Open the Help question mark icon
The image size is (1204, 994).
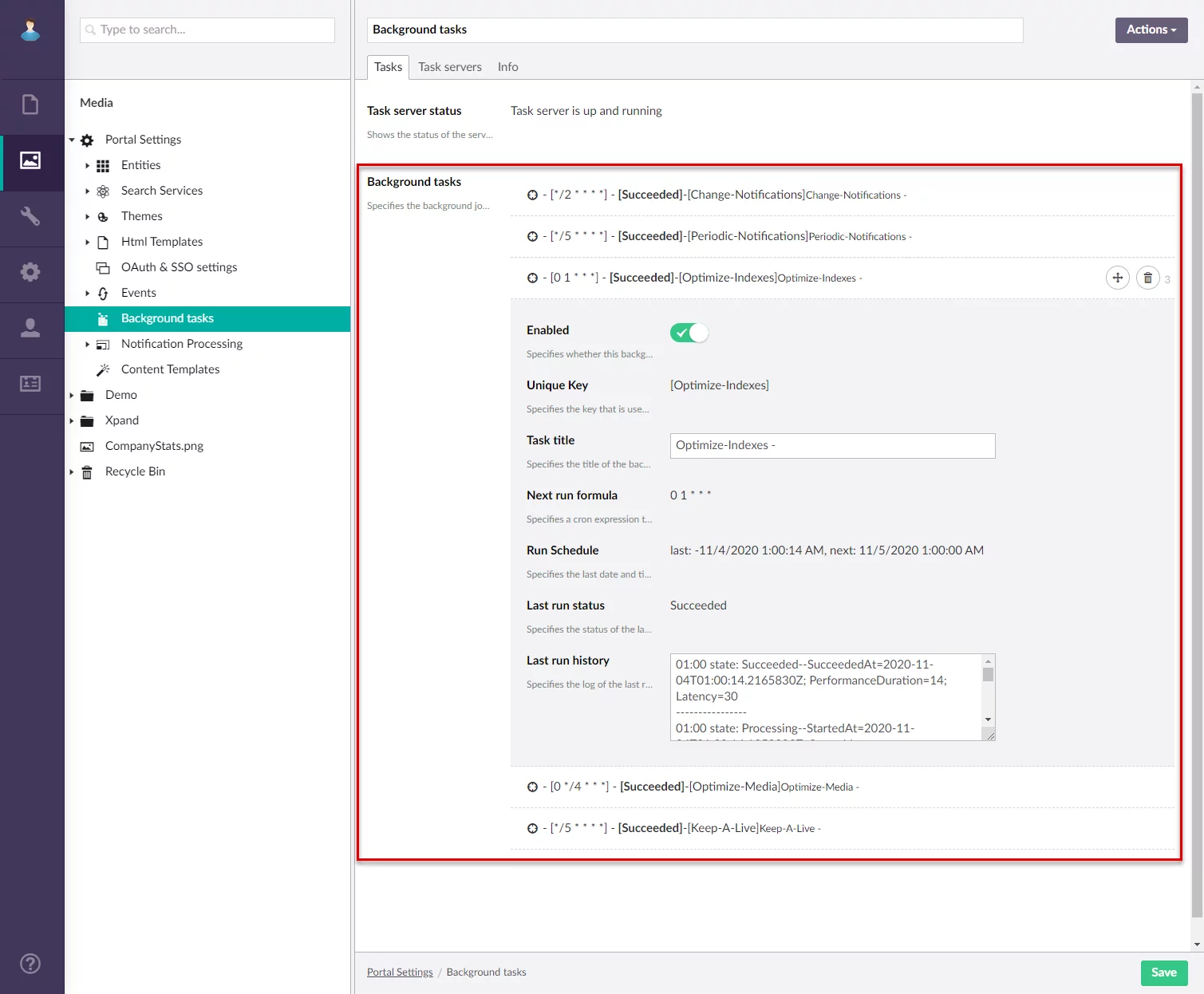(x=30, y=964)
